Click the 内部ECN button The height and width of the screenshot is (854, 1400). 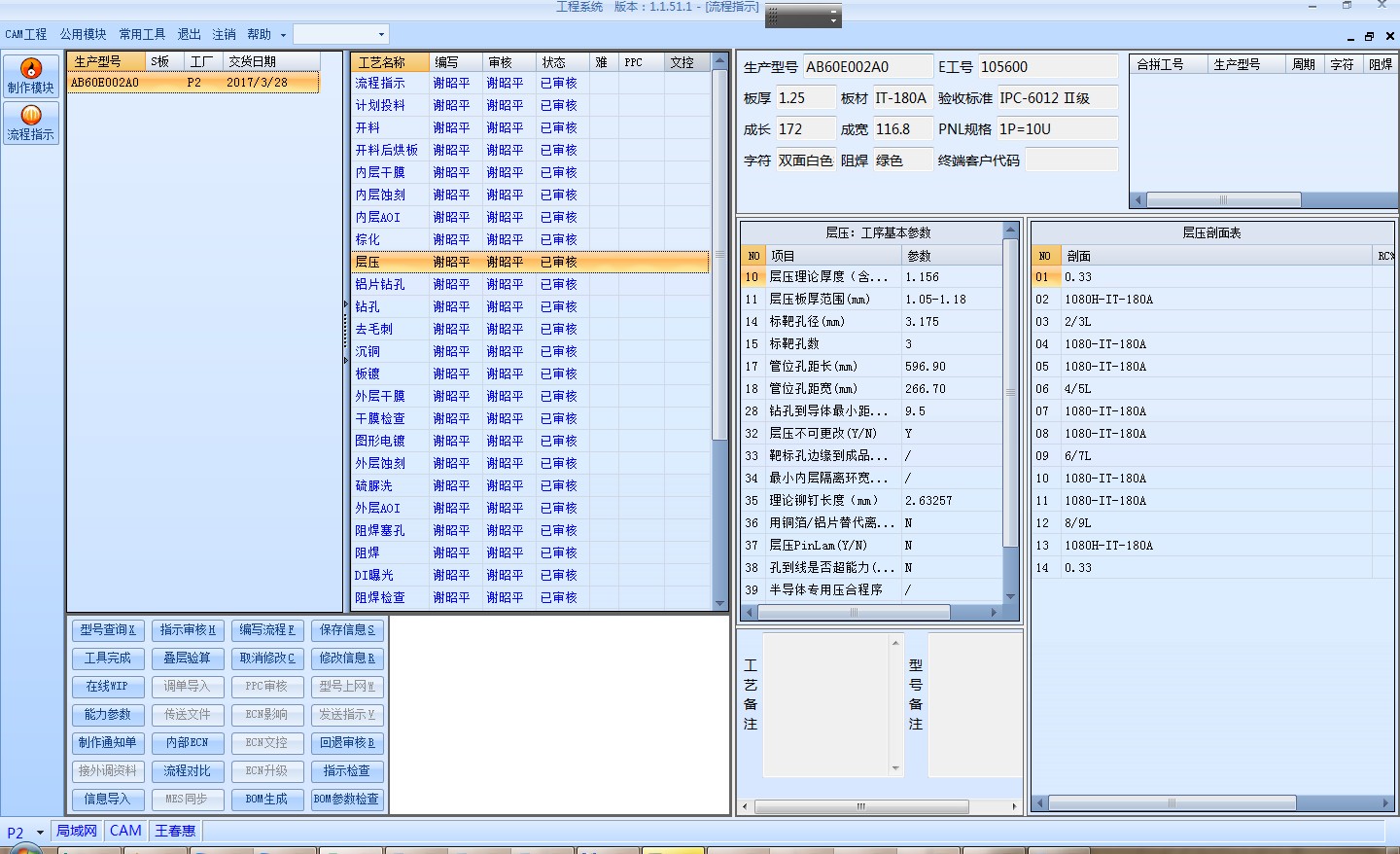pyautogui.click(x=188, y=743)
